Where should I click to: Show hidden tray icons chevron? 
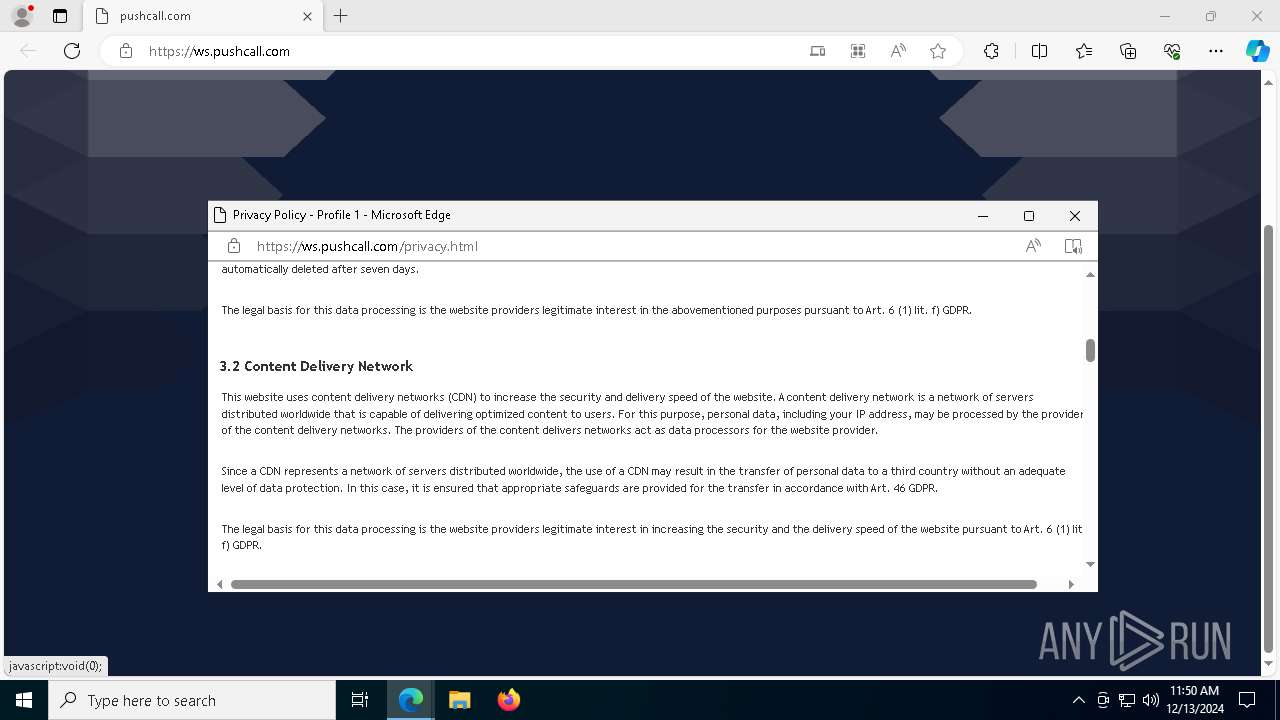click(x=1078, y=700)
